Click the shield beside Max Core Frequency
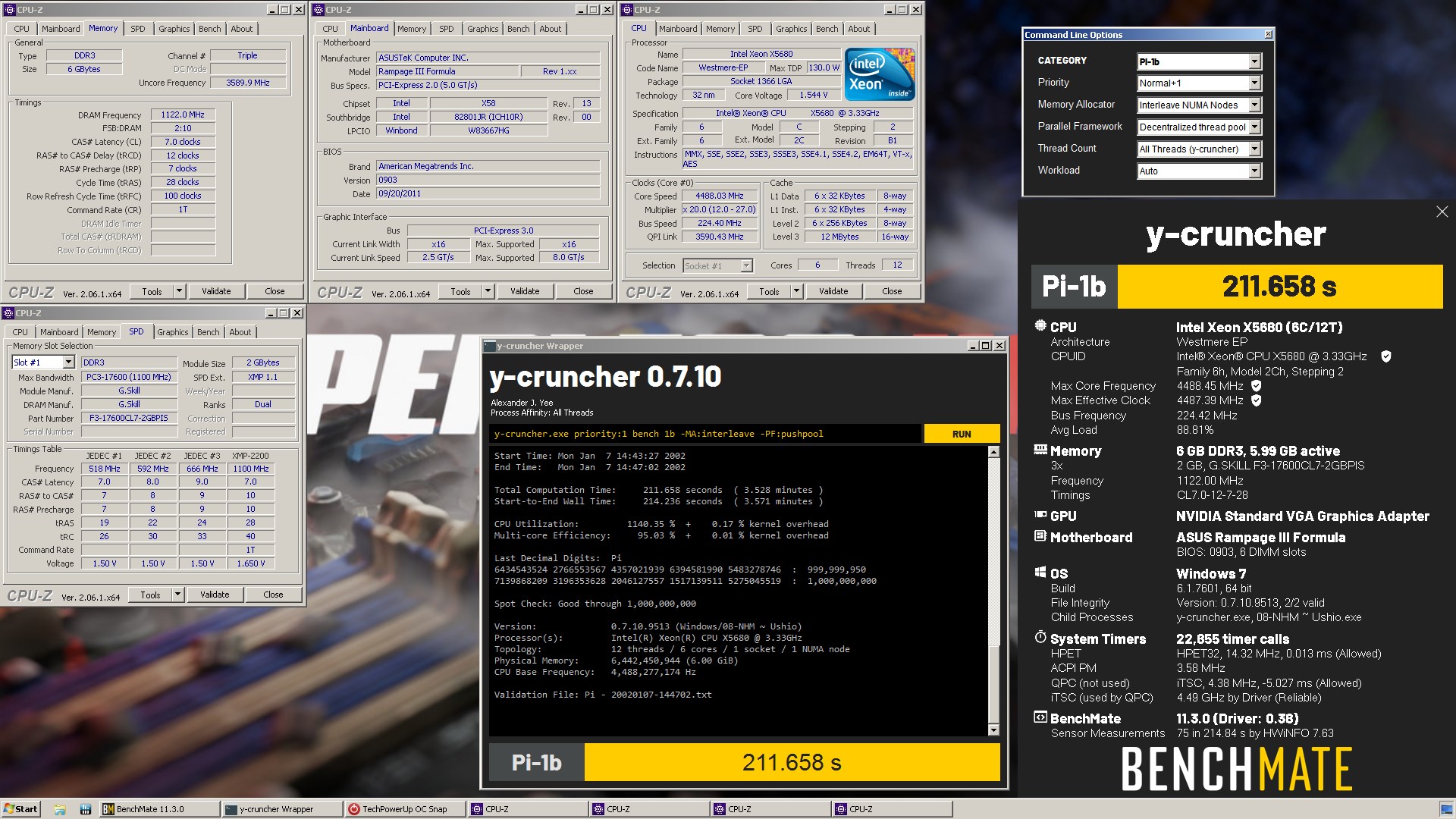The height and width of the screenshot is (819, 1456). (1256, 386)
